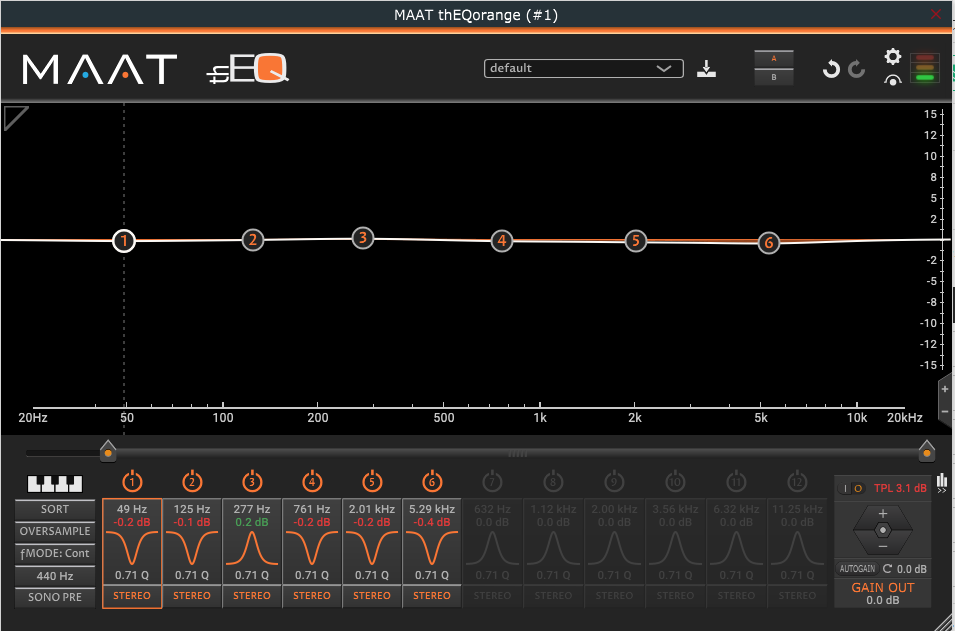Click the right frequency range slider handle

927,451
